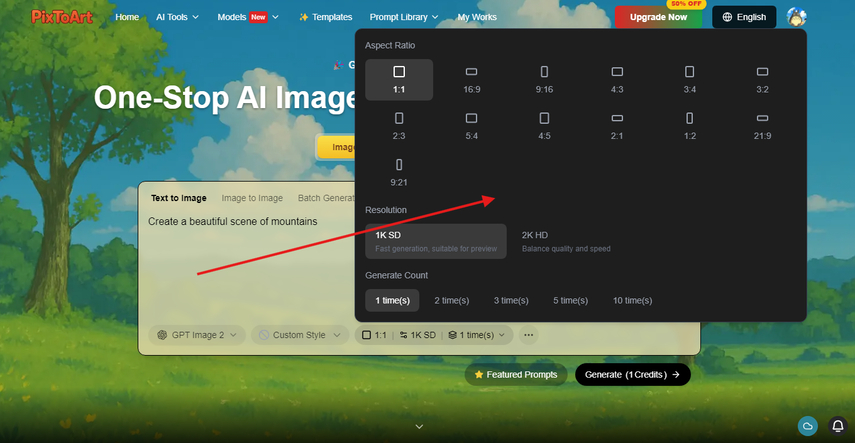Choose the 5:4 aspect ratio
This screenshot has width=855, height=443.
coord(472,126)
